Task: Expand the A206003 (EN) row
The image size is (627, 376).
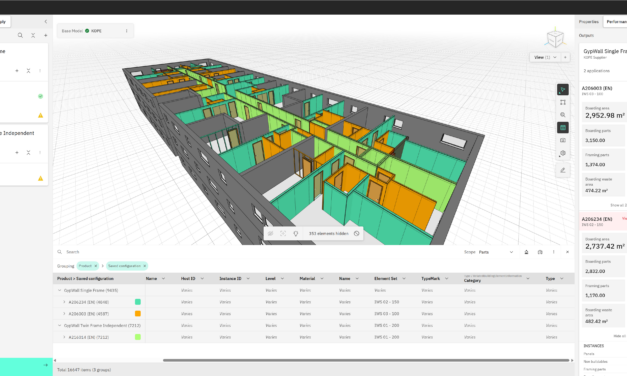Action: point(64,314)
